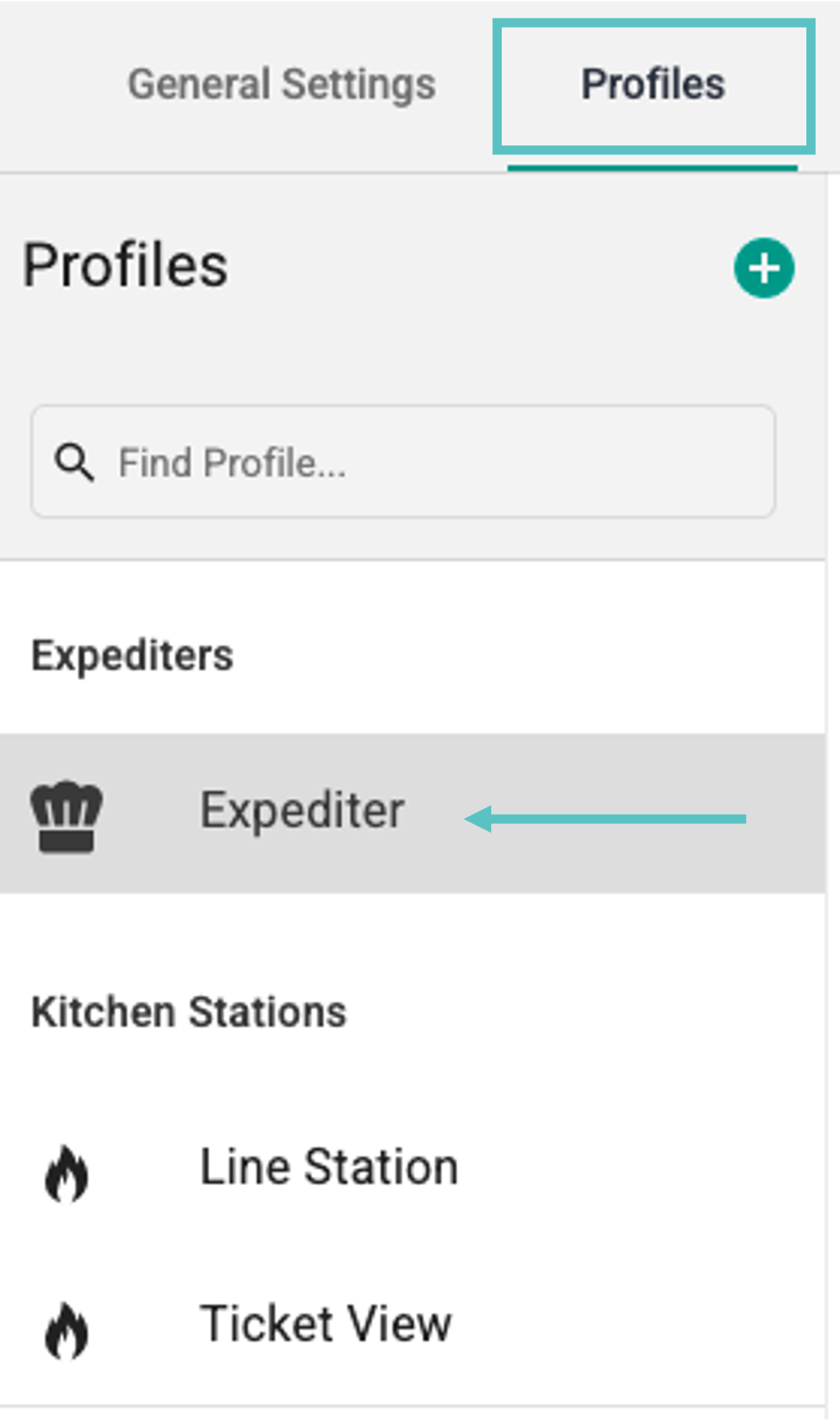
Task: Open the Profiles tab
Action: click(653, 84)
